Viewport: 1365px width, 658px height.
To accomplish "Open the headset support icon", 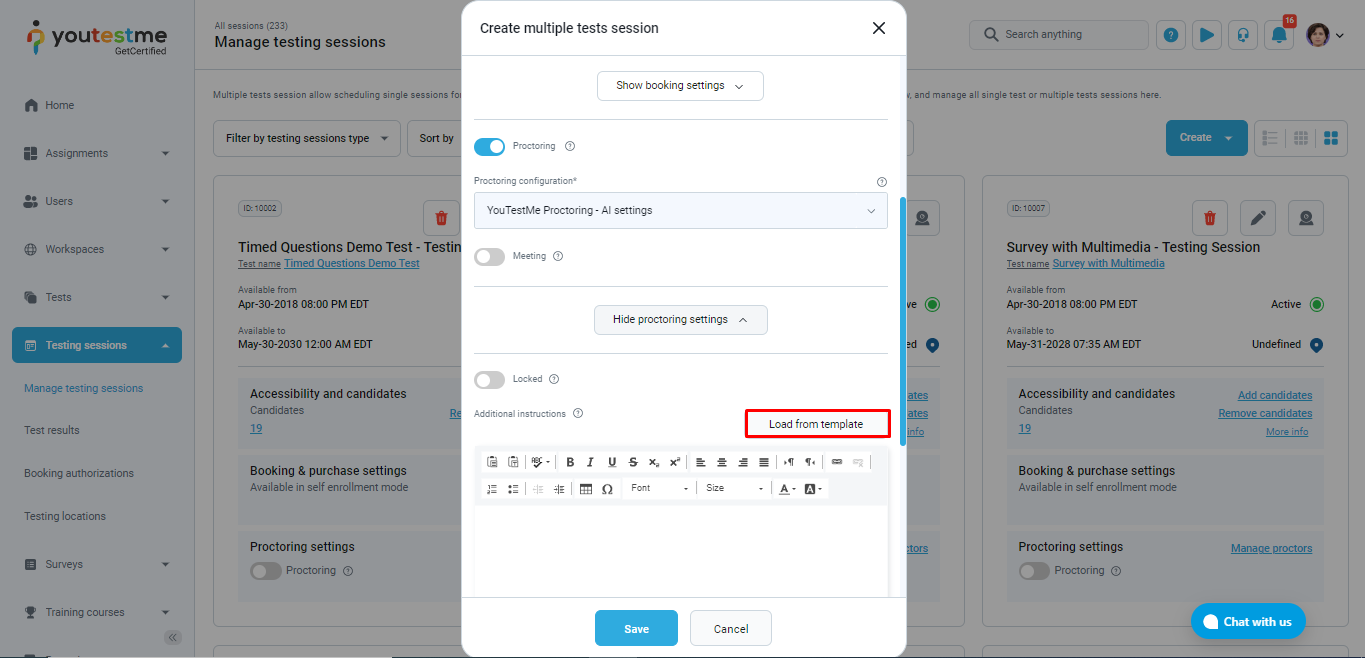I will pyautogui.click(x=1243, y=35).
